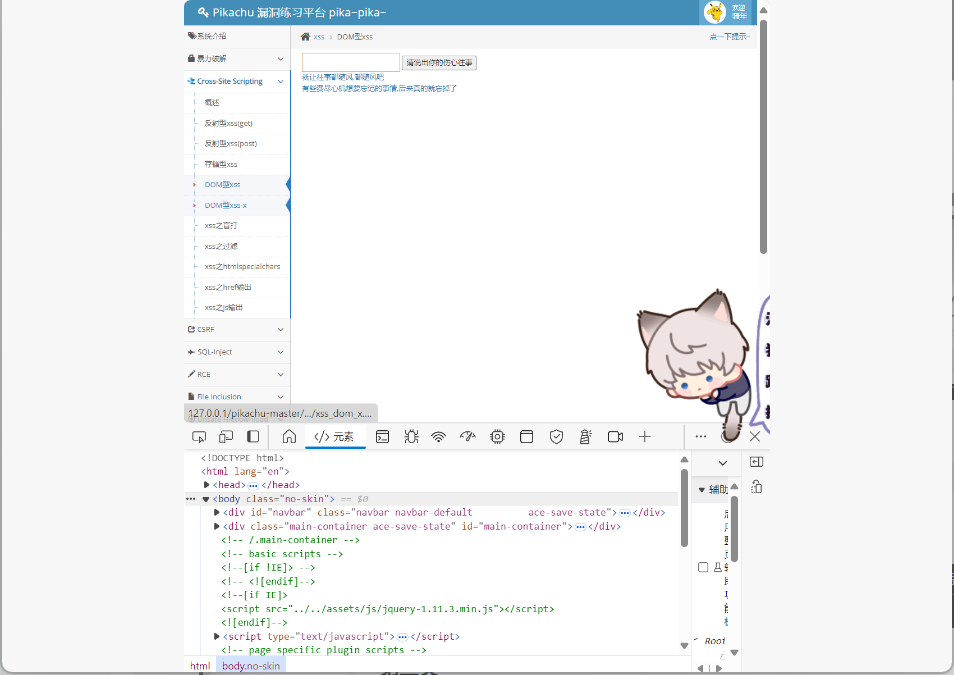Expand the CSRF menu
The height and width of the screenshot is (675, 954).
[237, 329]
